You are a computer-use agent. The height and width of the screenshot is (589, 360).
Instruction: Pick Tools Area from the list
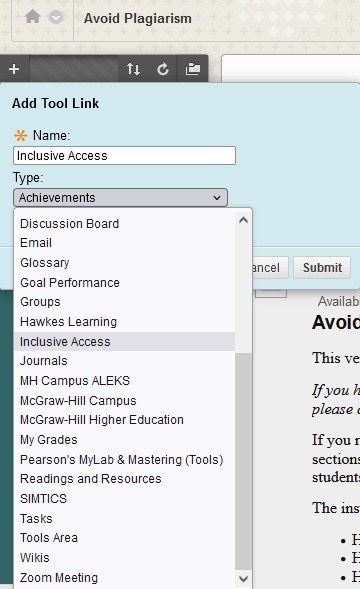pyautogui.click(x=124, y=538)
